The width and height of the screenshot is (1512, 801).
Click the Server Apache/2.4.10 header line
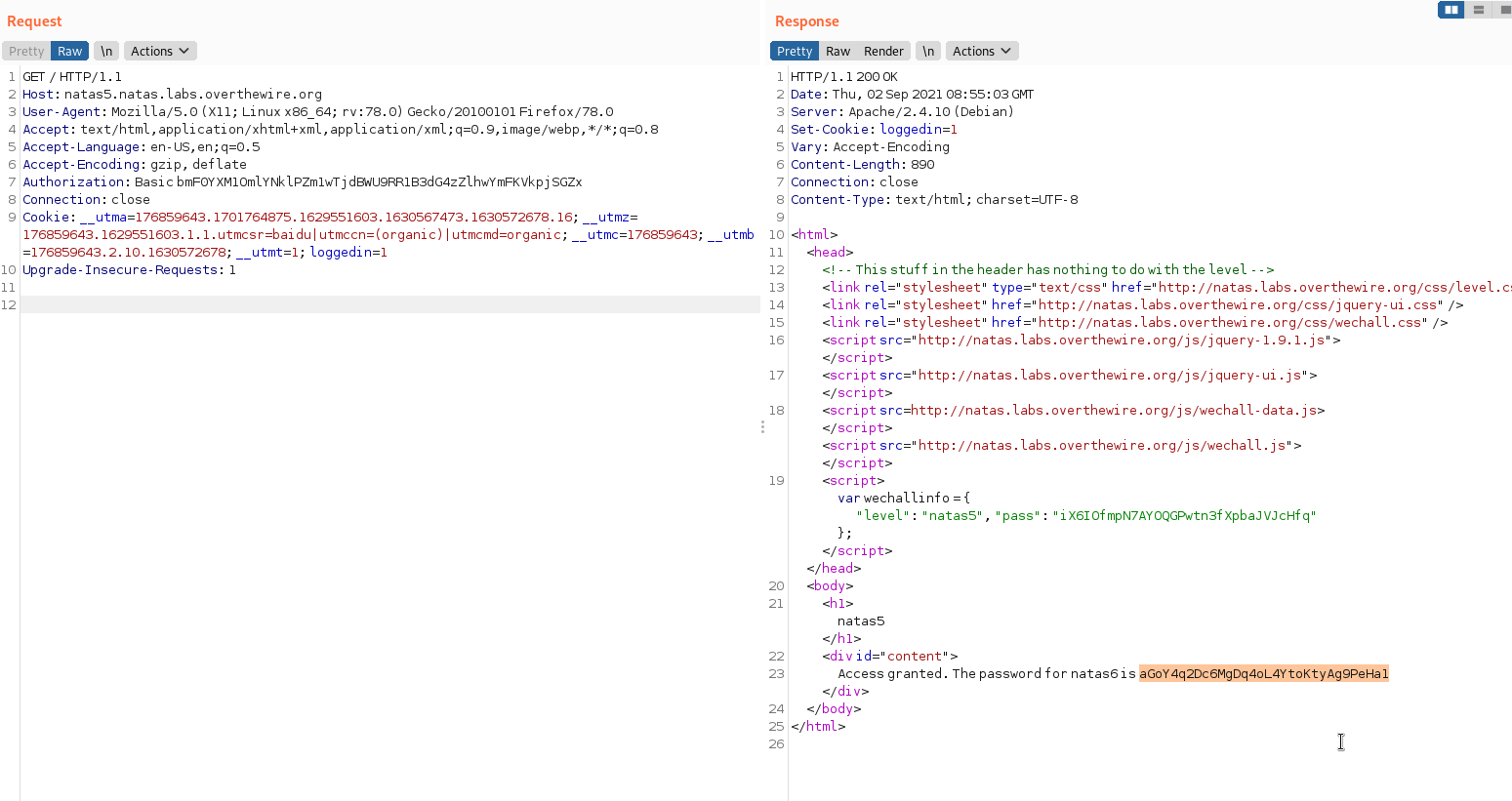point(902,112)
